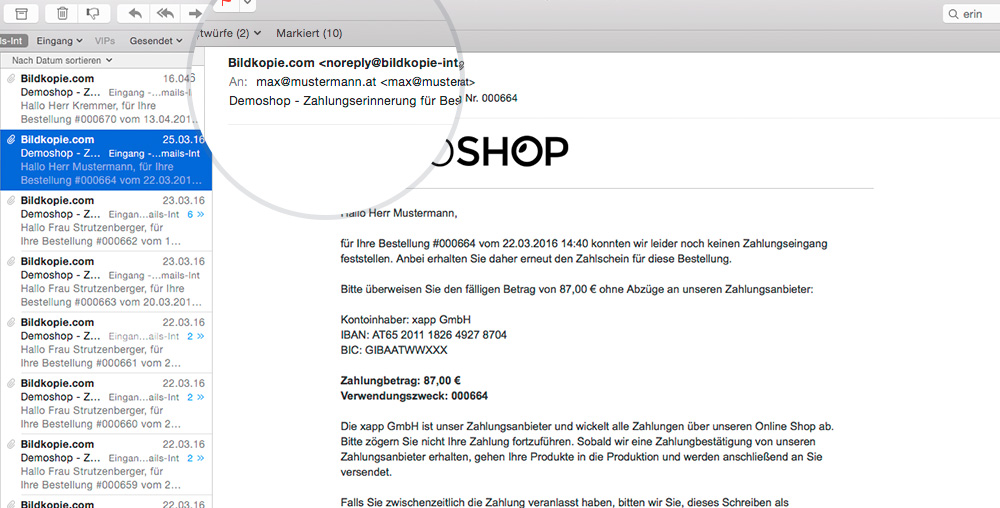Select the VIPs favorites item
This screenshot has height=508, width=1000.
pos(105,41)
